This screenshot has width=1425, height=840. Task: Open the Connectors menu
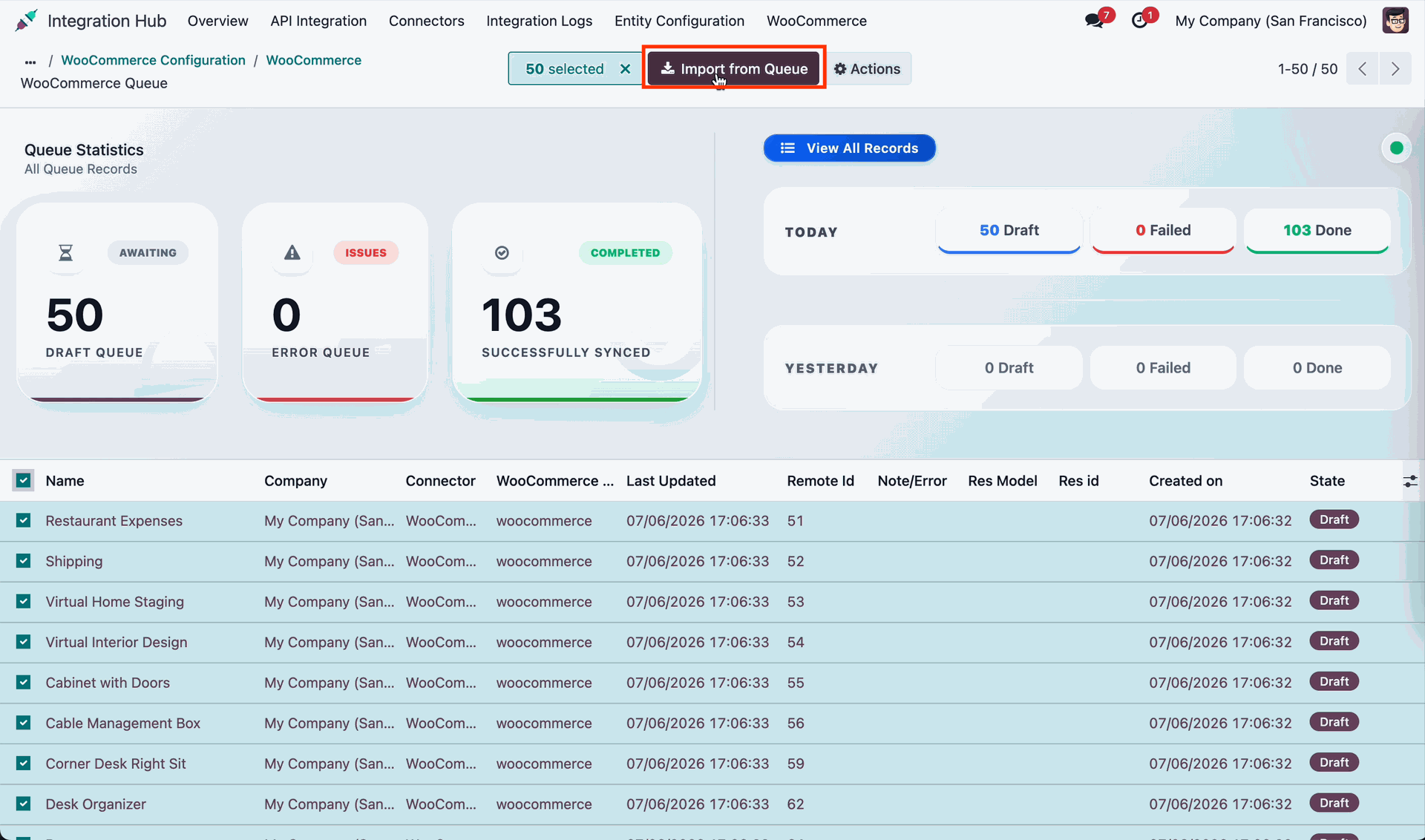pos(427,21)
